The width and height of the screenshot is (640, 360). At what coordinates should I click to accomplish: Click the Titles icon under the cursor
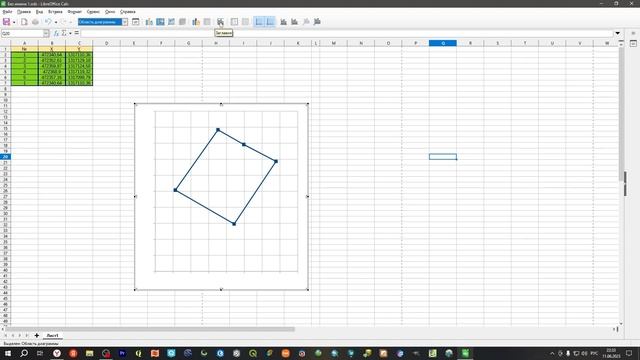point(220,22)
